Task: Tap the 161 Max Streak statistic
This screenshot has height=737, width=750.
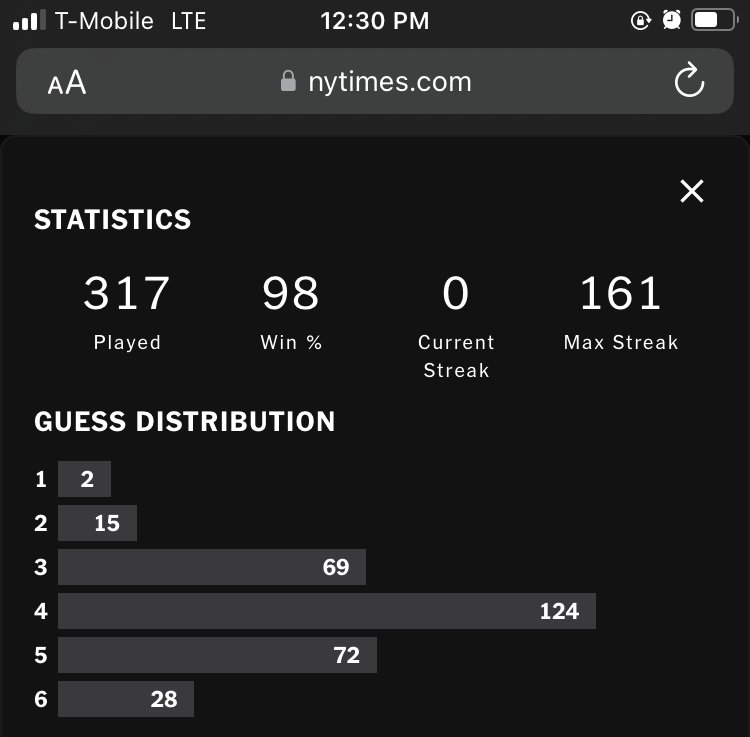Action: coord(621,312)
